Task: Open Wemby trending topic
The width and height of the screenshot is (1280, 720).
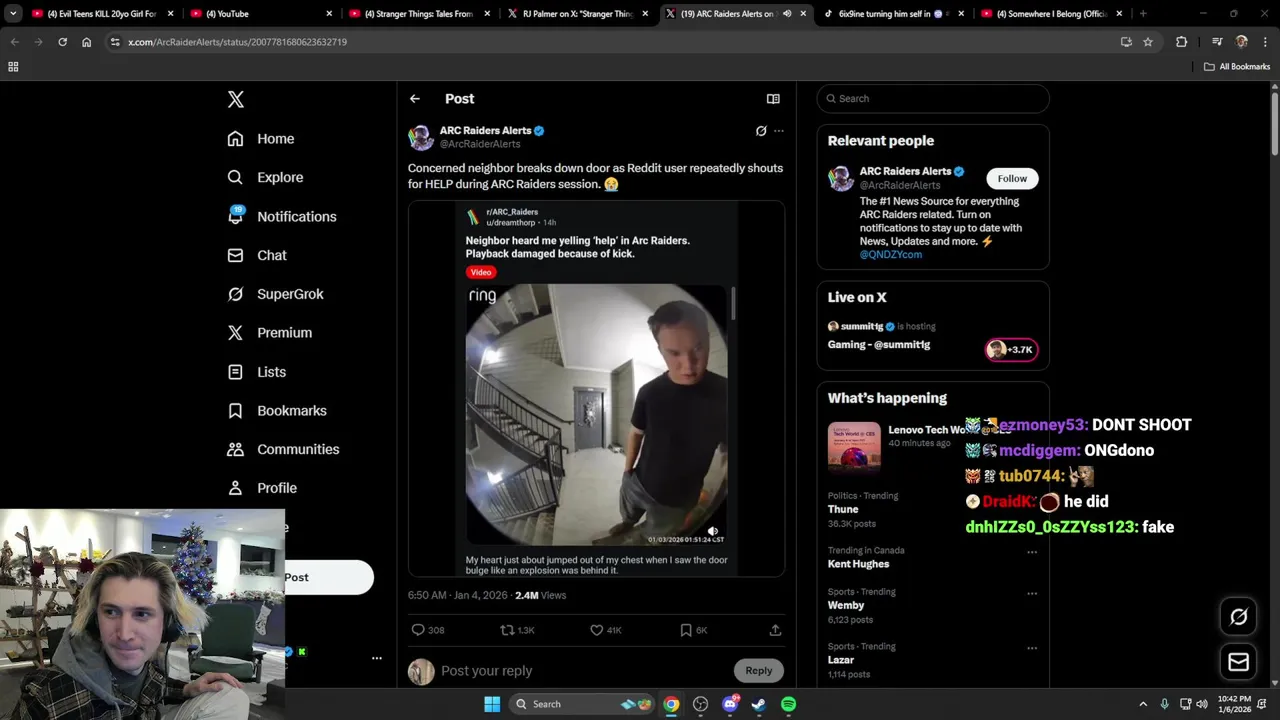Action: [846, 606]
